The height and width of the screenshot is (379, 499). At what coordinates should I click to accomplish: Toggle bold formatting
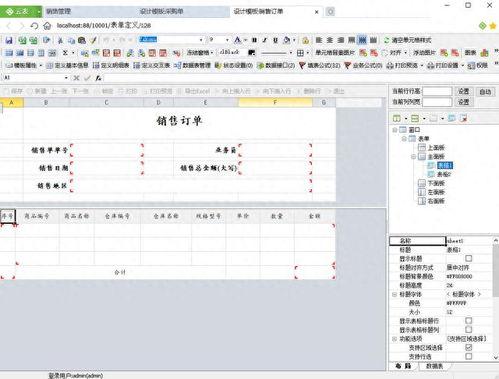click(x=254, y=40)
